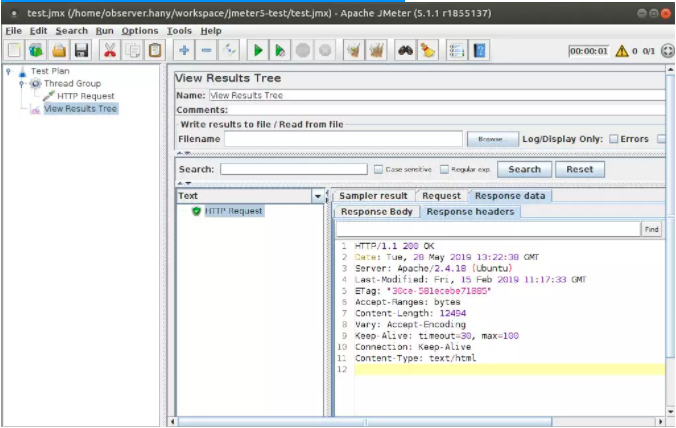The height and width of the screenshot is (428, 676).
Task: Click the Paste clipboard icon
Action: tap(155, 50)
